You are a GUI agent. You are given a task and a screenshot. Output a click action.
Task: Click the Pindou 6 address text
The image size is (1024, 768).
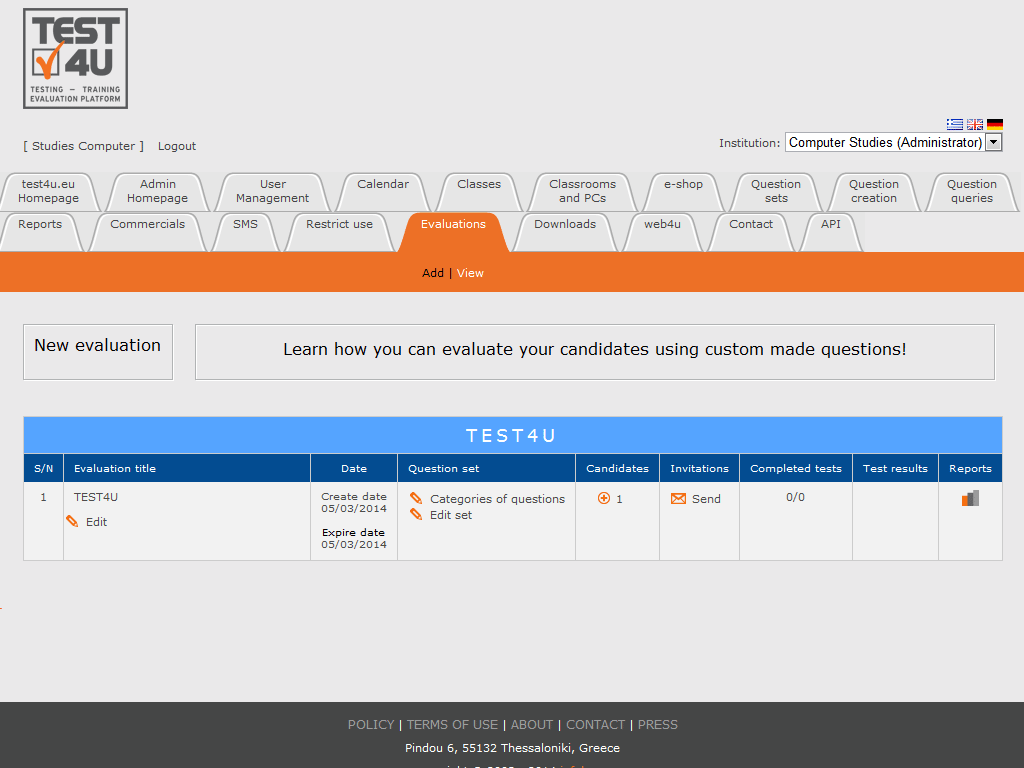512,748
